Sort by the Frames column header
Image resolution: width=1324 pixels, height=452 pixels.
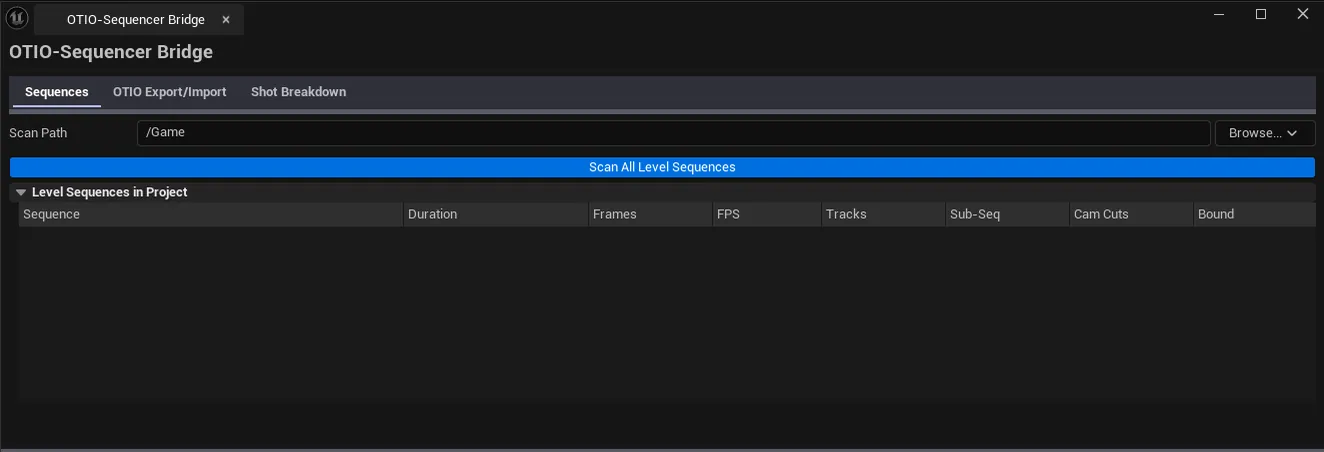click(x=650, y=214)
